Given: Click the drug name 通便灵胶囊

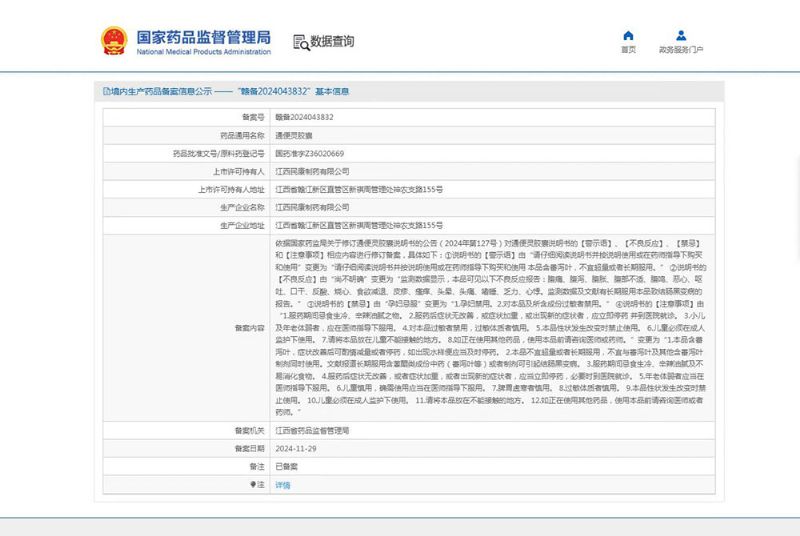Looking at the screenshot, I should (294, 135).
